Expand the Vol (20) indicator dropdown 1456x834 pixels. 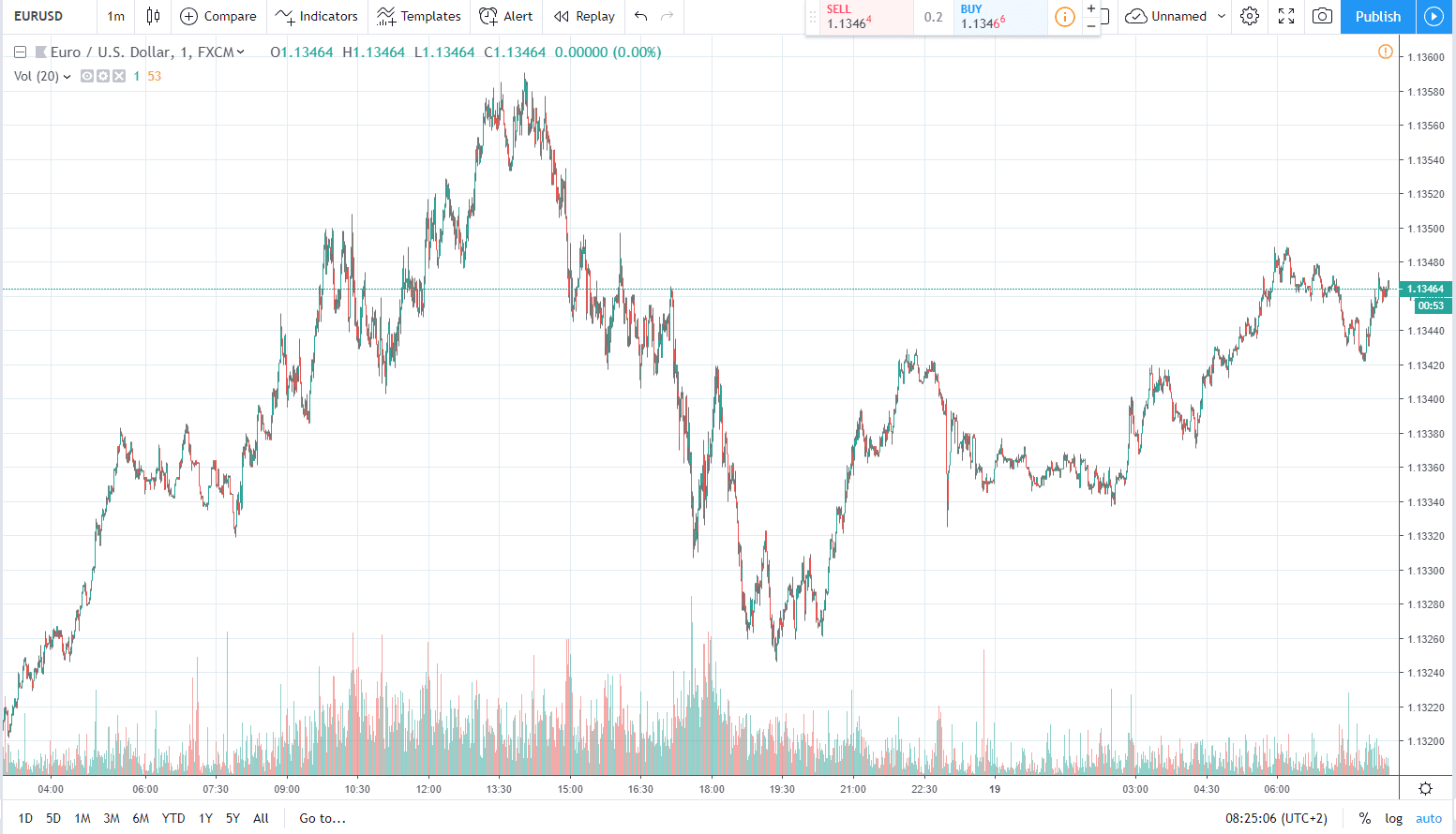pos(68,77)
